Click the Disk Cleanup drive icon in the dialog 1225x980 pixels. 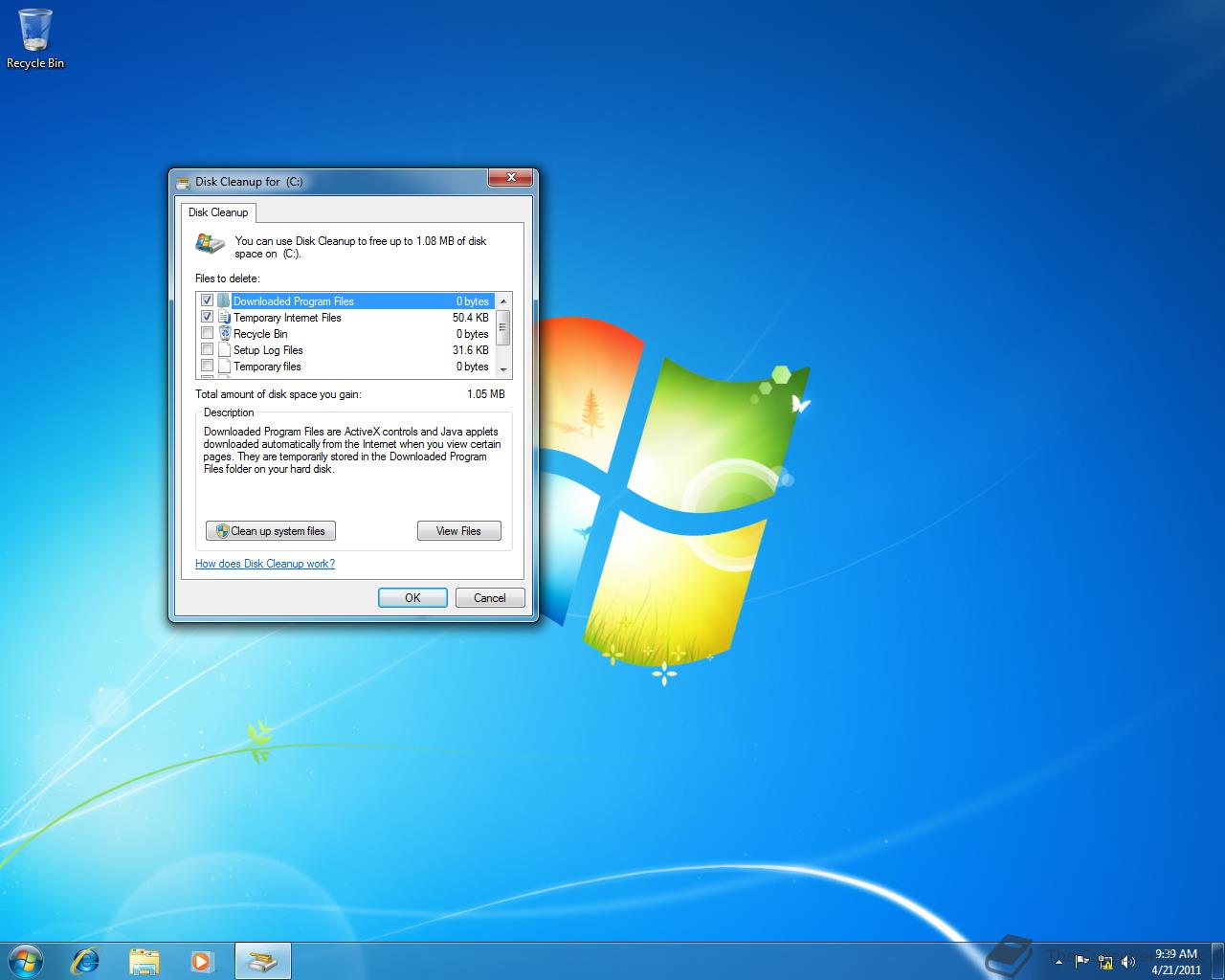coord(211,244)
